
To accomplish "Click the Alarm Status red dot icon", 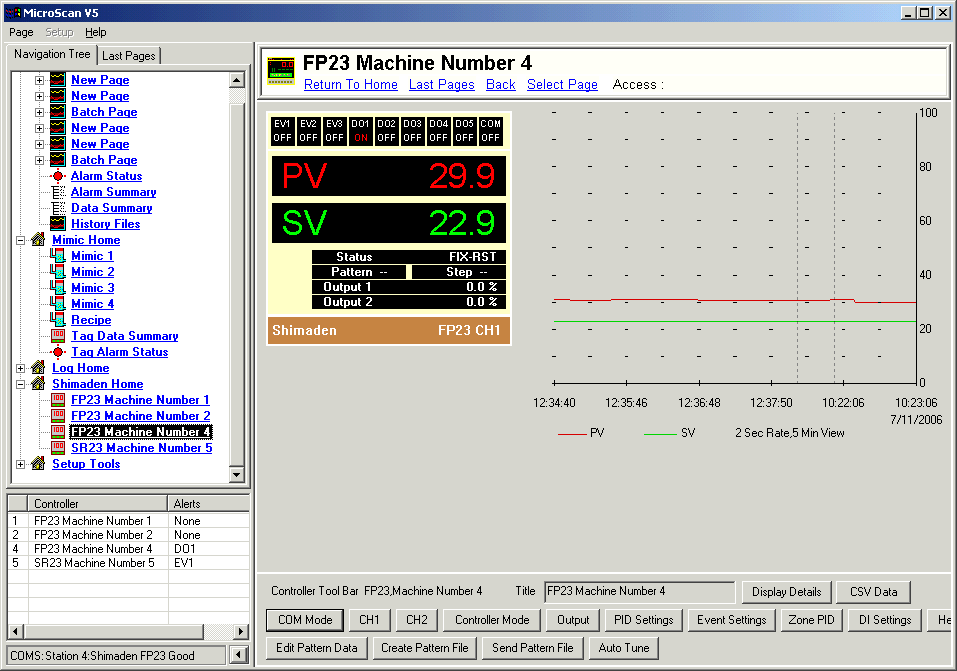I will pyautogui.click(x=58, y=176).
